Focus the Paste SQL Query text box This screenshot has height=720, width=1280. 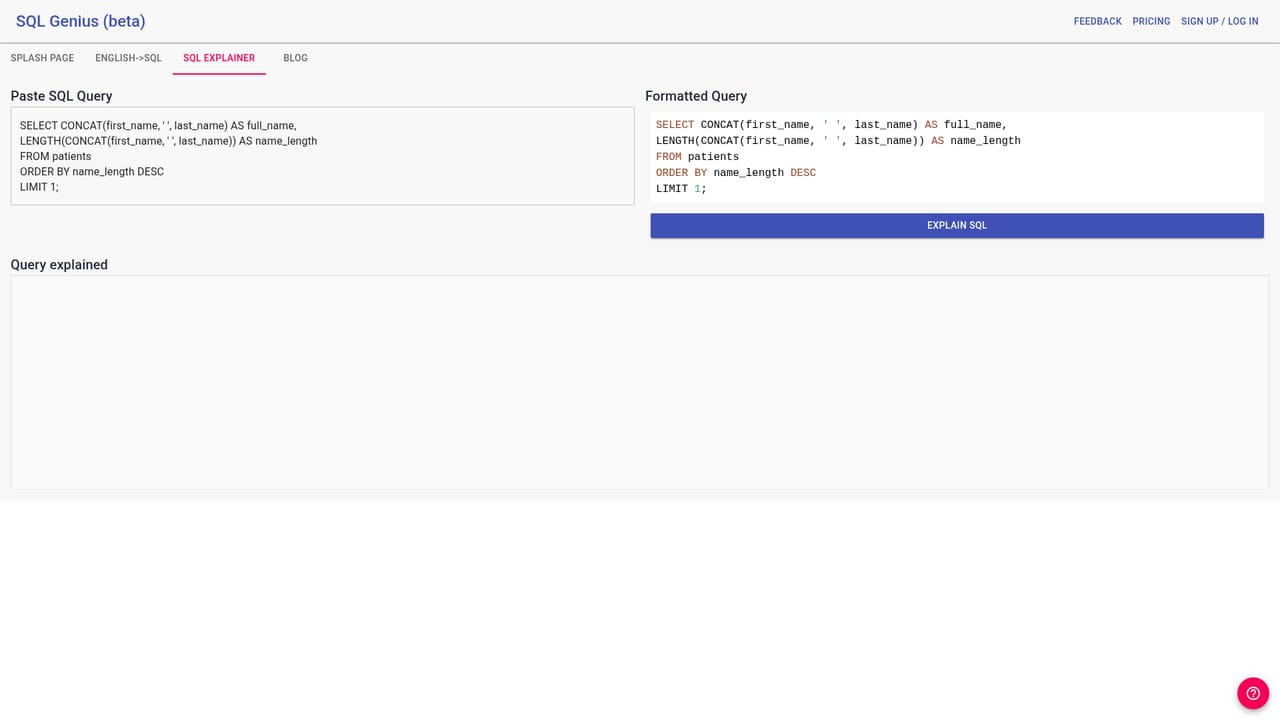(x=322, y=156)
